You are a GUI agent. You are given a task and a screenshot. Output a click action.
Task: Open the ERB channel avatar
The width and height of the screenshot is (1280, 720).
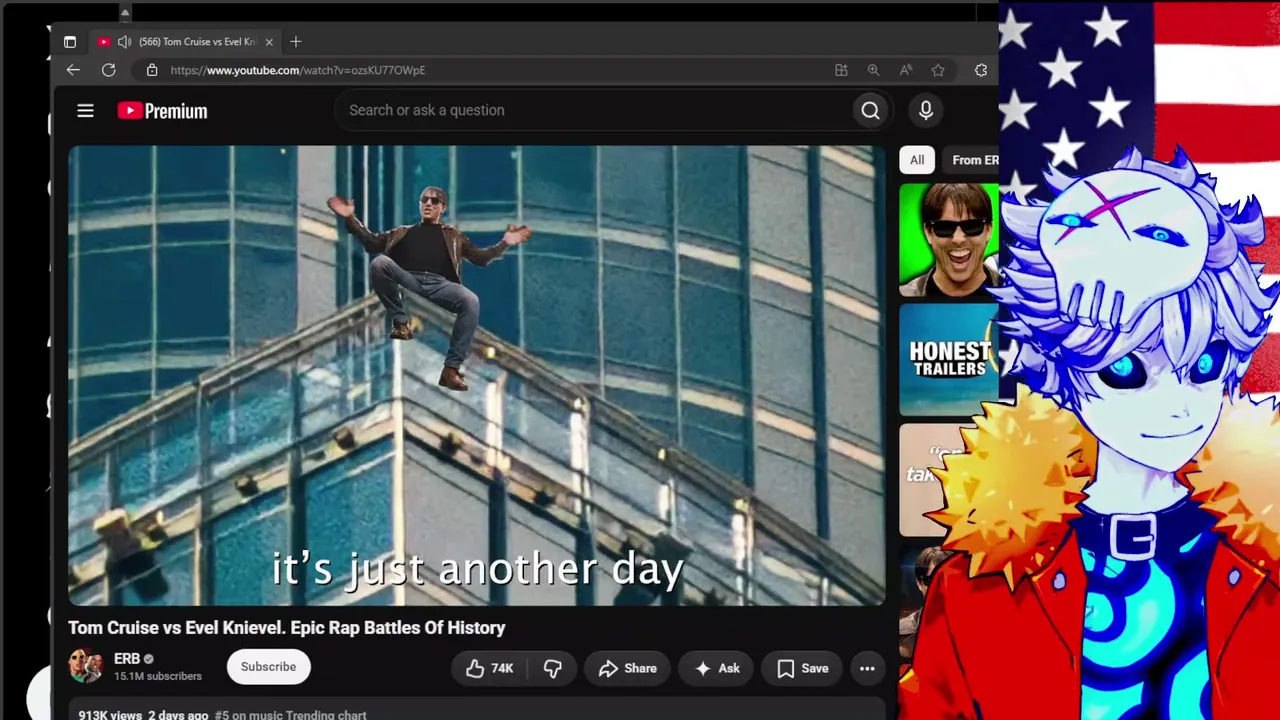point(85,667)
